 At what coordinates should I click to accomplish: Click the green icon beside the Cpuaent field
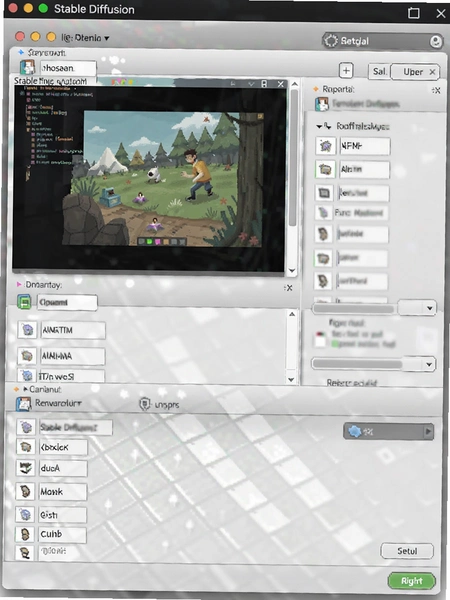[x=24, y=303]
